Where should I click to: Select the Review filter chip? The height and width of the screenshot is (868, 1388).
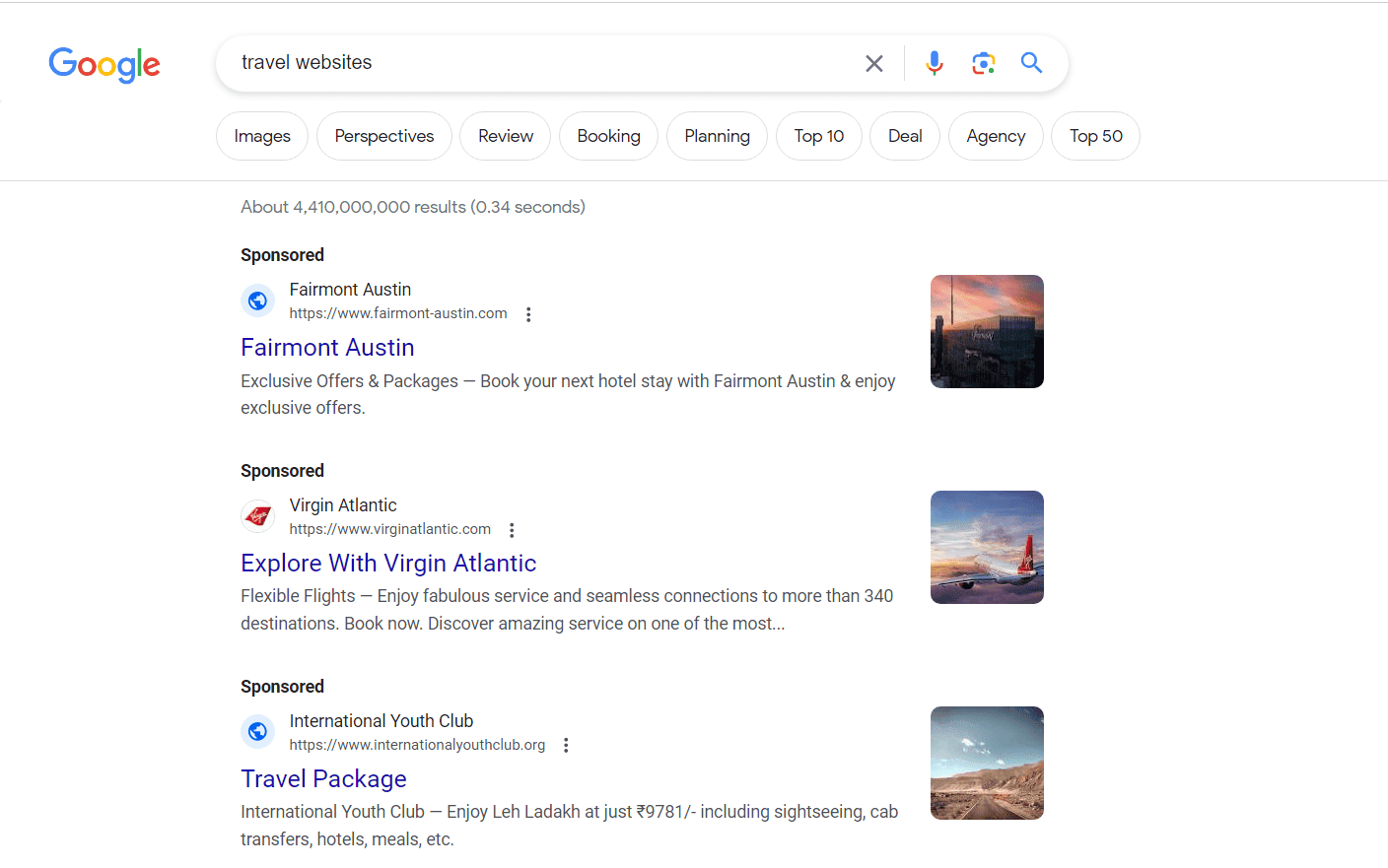pyautogui.click(x=506, y=136)
